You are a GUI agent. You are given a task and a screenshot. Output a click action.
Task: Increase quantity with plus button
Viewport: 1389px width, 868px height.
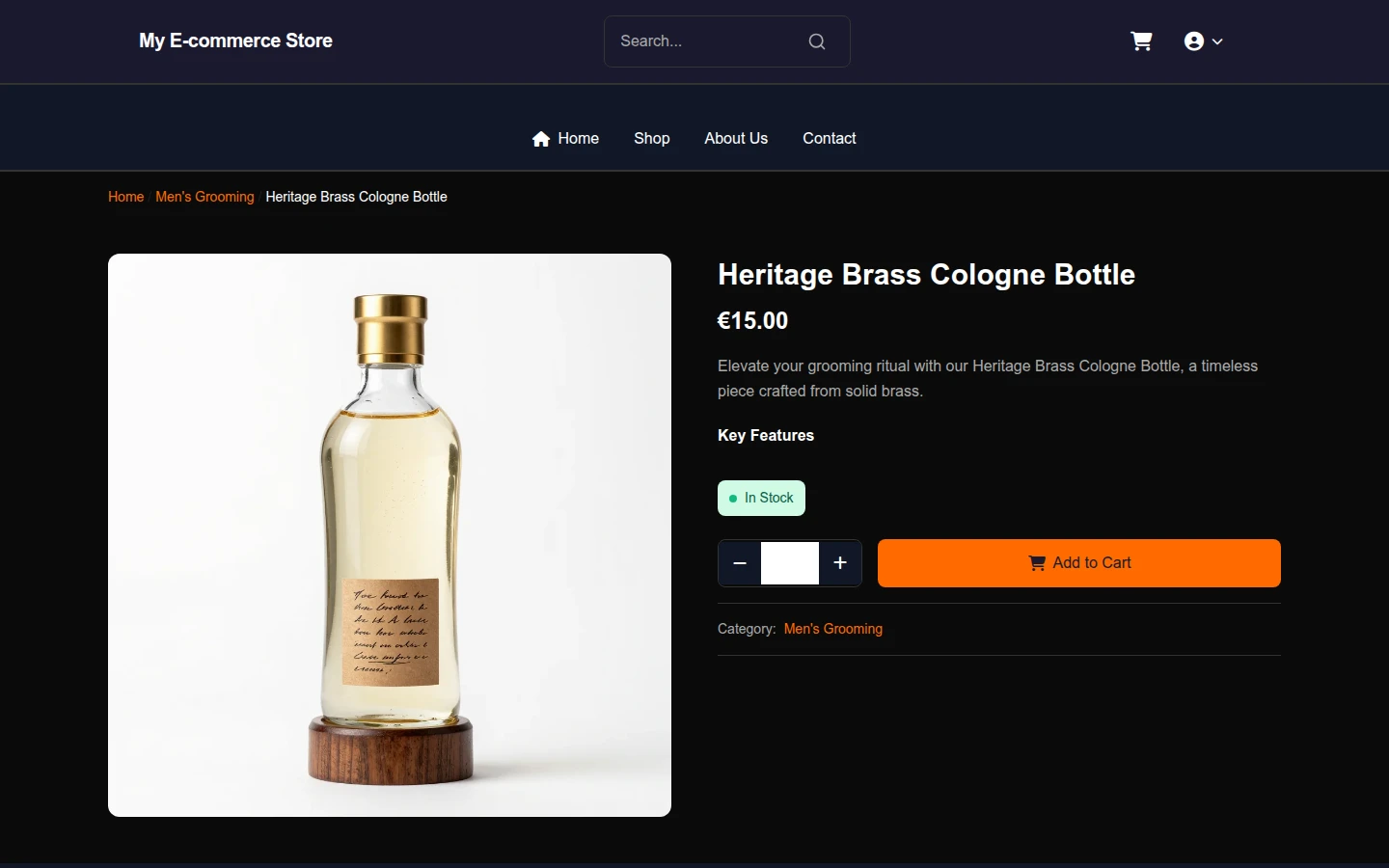point(840,563)
